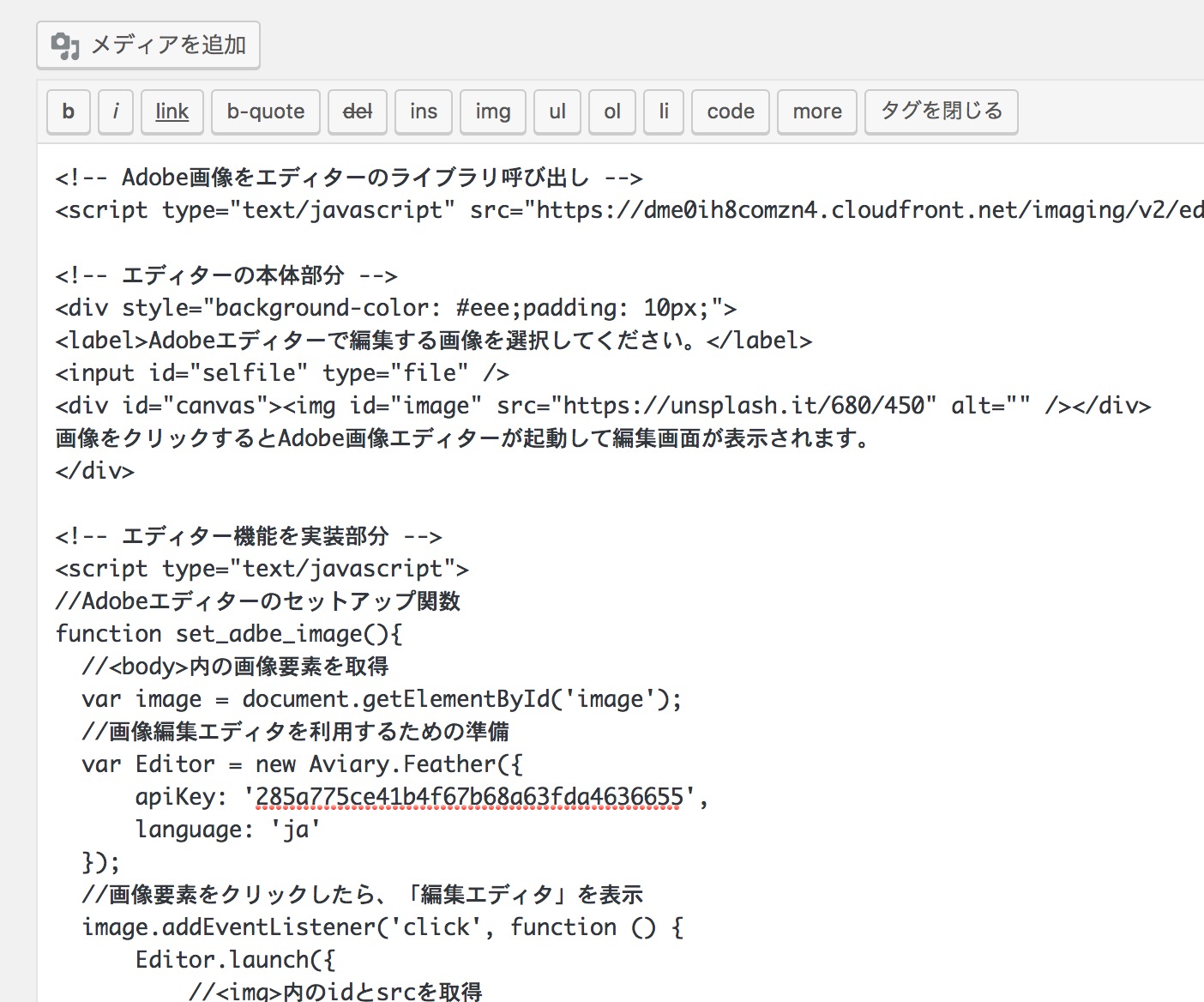Click the language: 'ja' line
Viewport: 1204px width, 1002px height.
pyautogui.click(x=228, y=830)
